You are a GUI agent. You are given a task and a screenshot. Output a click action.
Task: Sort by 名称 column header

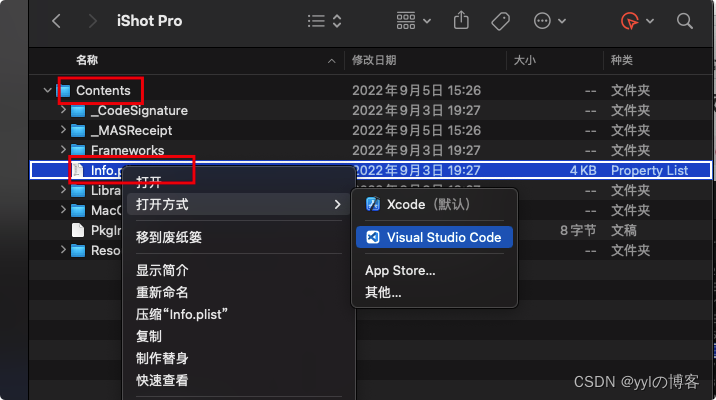coord(87,60)
